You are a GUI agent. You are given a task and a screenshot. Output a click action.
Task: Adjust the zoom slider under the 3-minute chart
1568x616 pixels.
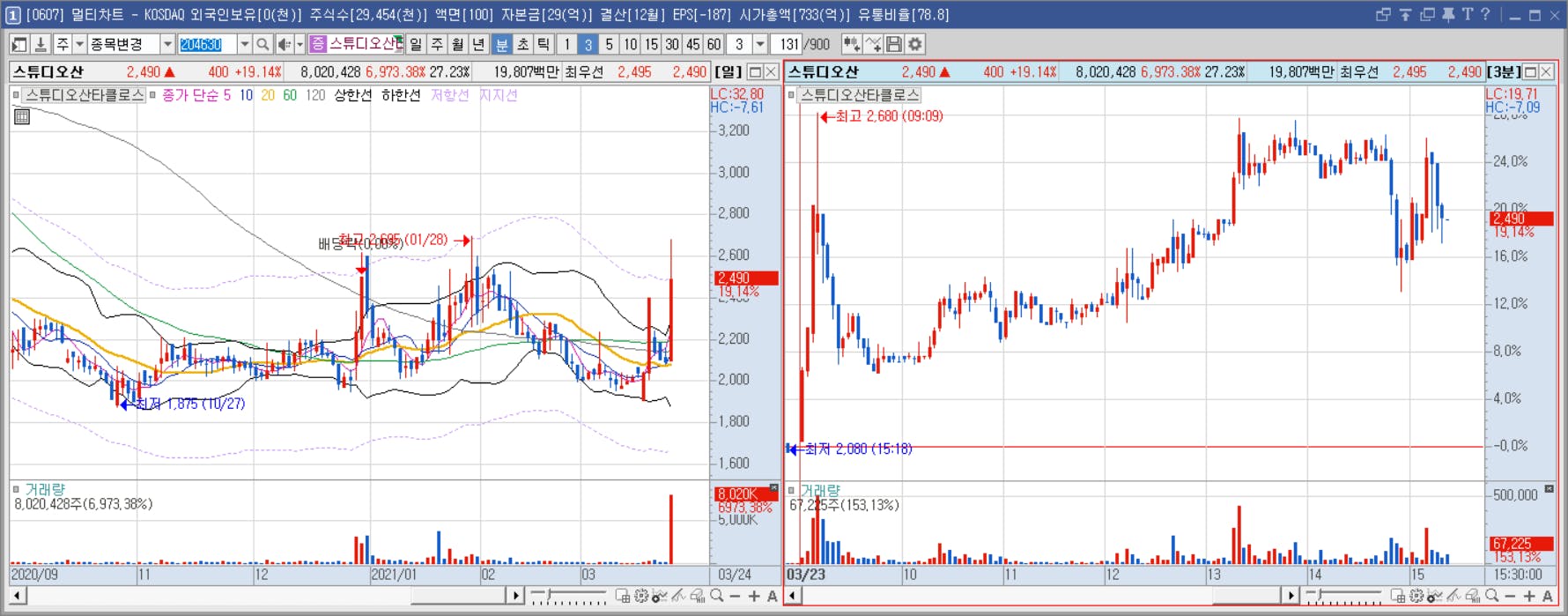[x=1343, y=597]
